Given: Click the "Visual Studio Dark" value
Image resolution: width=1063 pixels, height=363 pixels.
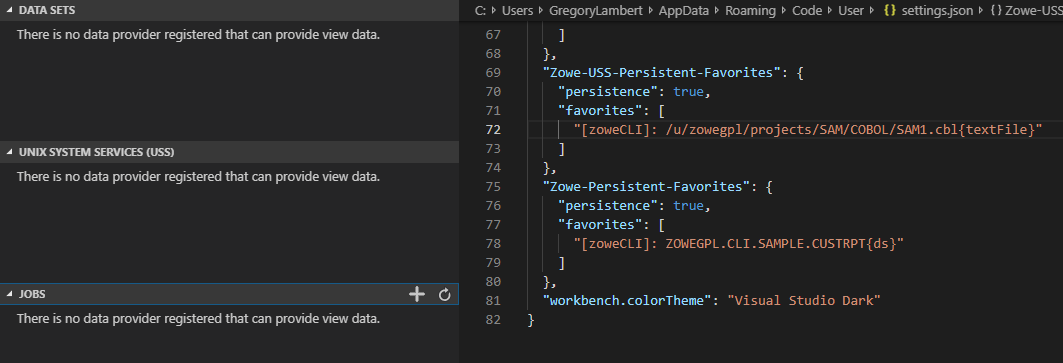Looking at the screenshot, I should point(803,301).
